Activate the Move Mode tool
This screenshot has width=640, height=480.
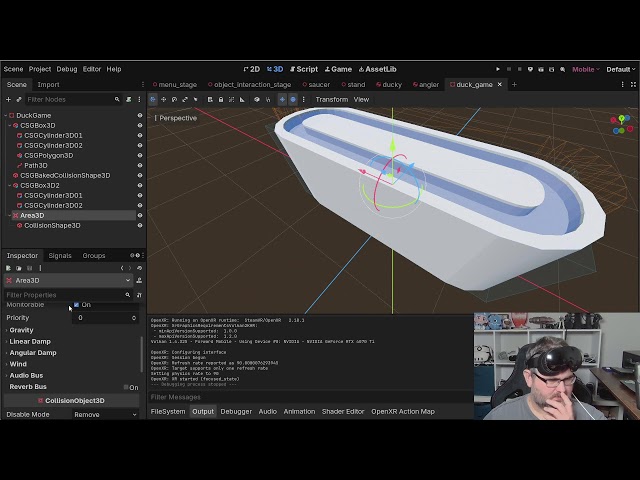[163, 99]
